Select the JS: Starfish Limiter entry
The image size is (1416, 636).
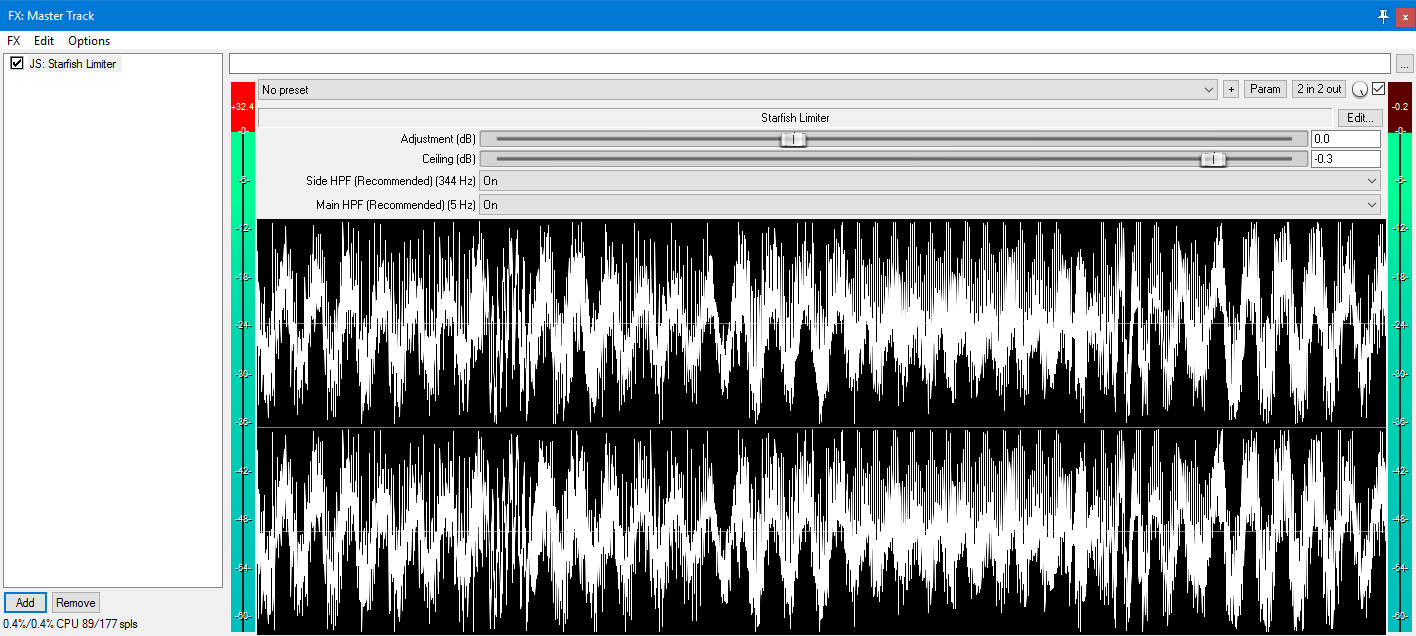pyautogui.click(x=73, y=64)
